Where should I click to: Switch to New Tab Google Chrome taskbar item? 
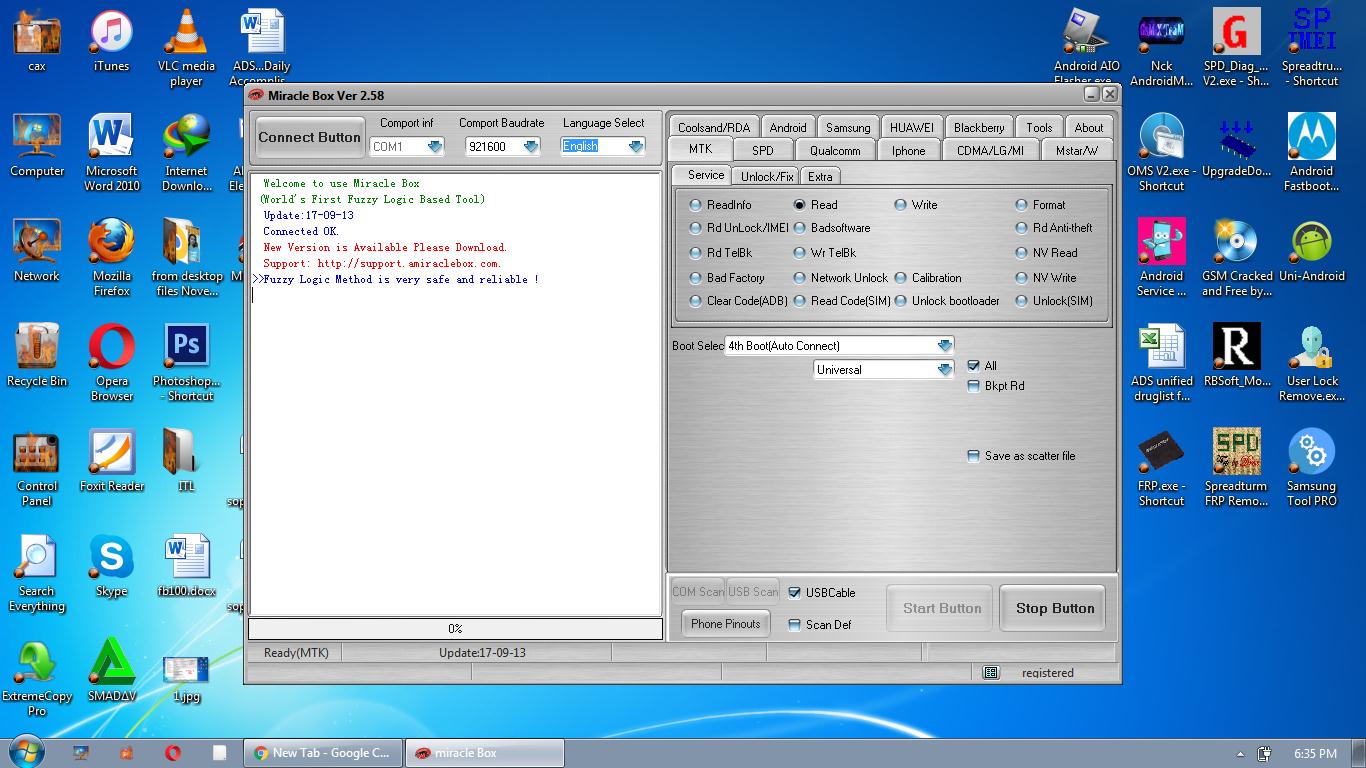323,753
